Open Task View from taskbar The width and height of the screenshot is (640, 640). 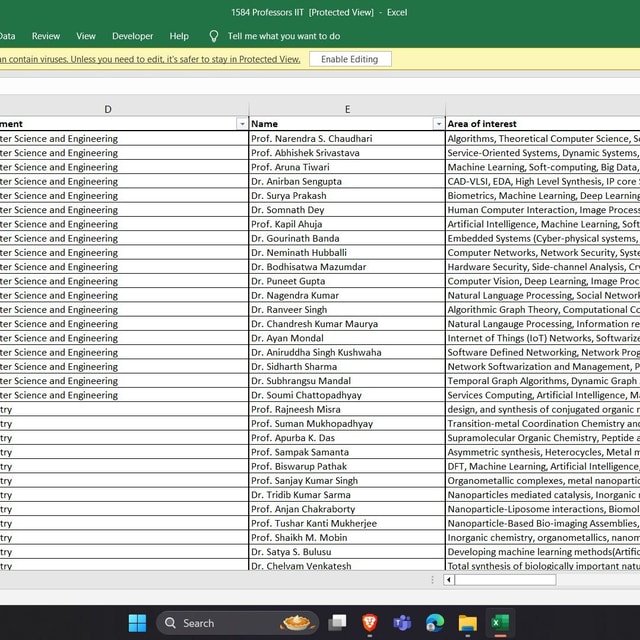coord(338,623)
